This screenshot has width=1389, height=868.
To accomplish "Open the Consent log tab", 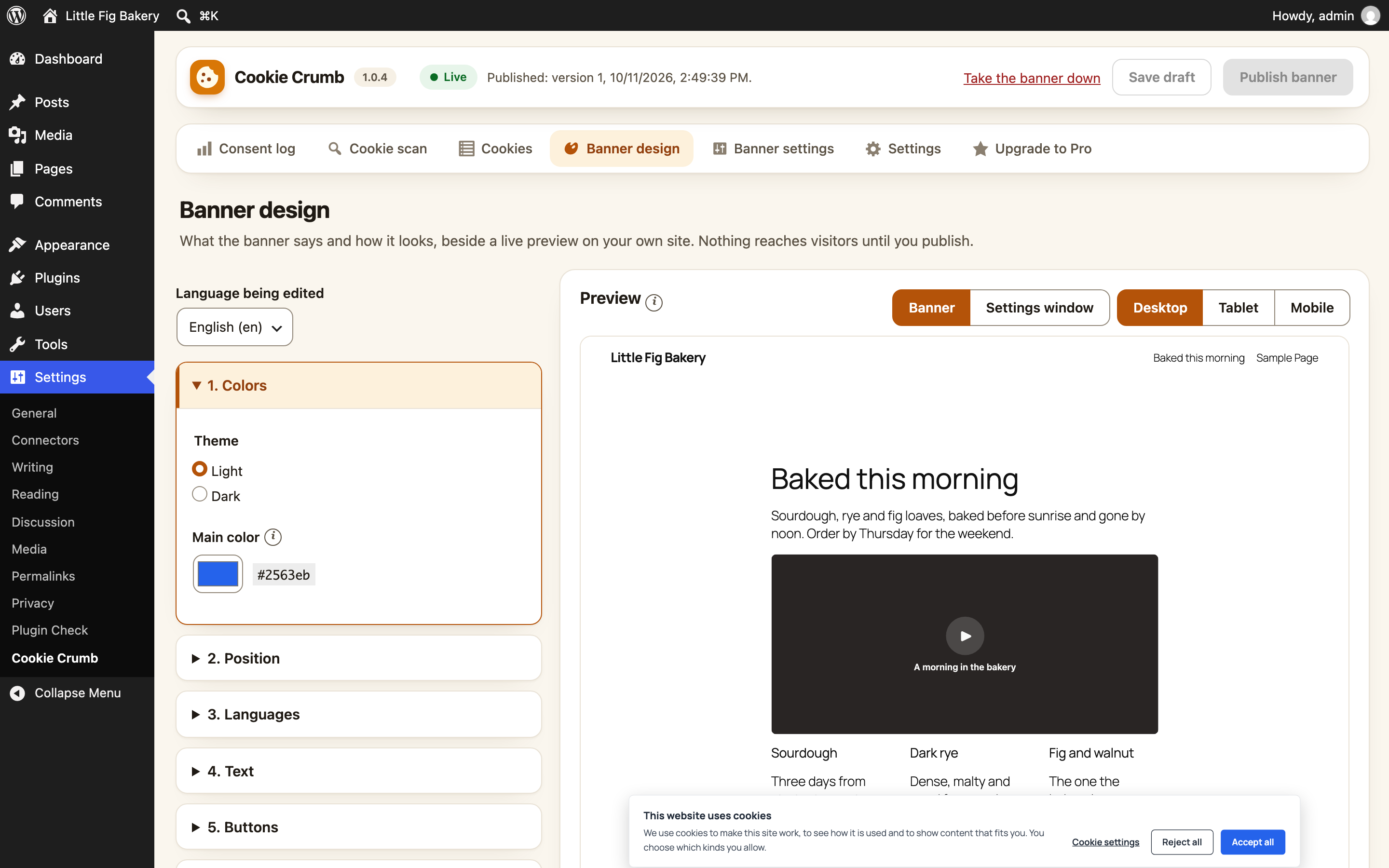I will (x=246, y=149).
